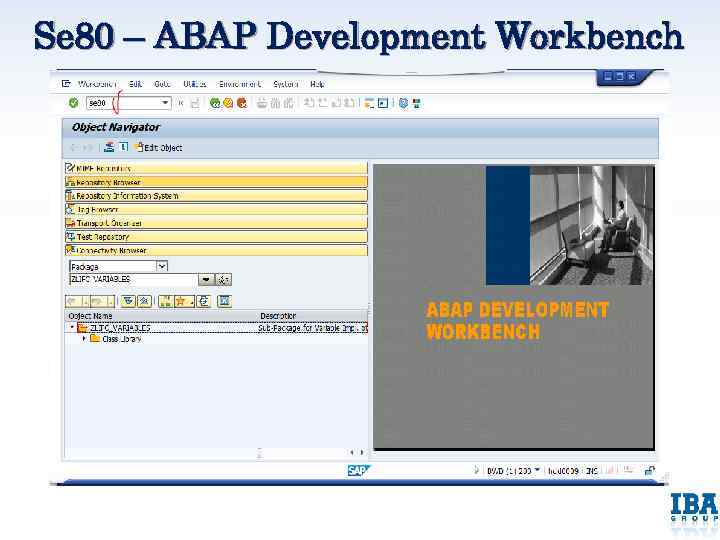This screenshot has height=540, width=720.
Task: Click the Close Browser icon in tree toolbar
Action: [x=224, y=301]
